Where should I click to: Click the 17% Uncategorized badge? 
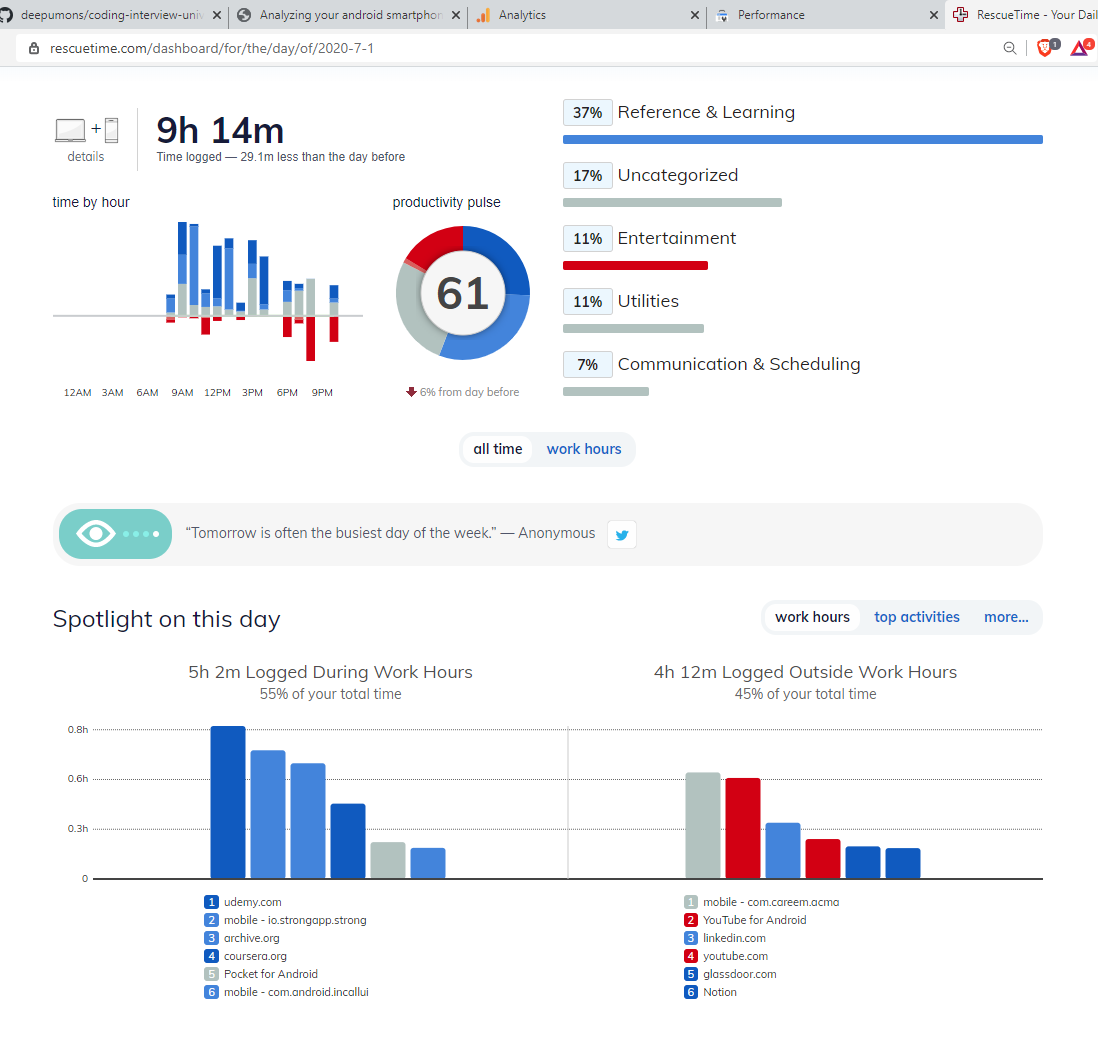[x=588, y=176]
